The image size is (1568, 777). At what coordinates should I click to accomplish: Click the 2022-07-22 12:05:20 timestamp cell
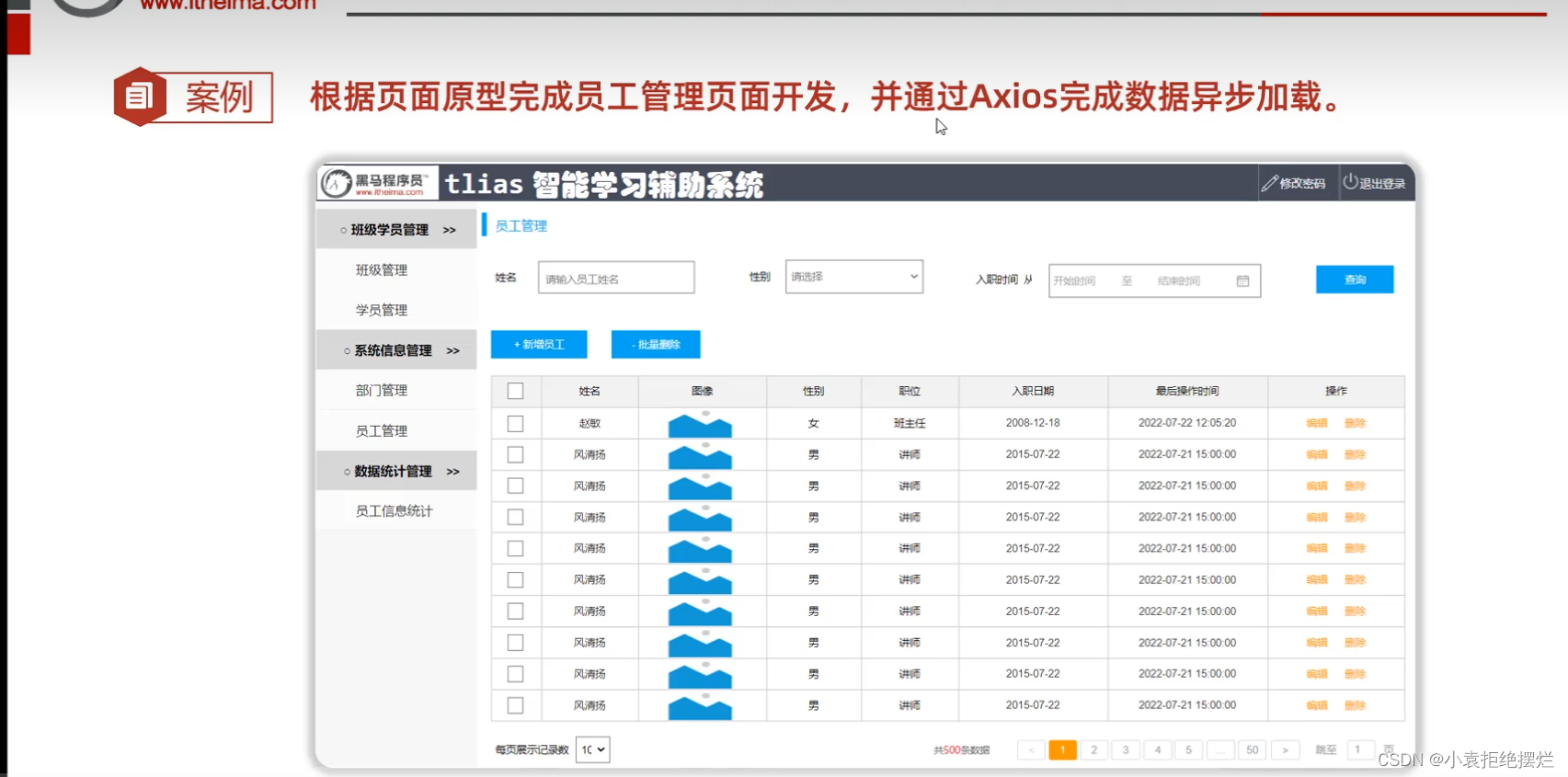click(x=1187, y=423)
